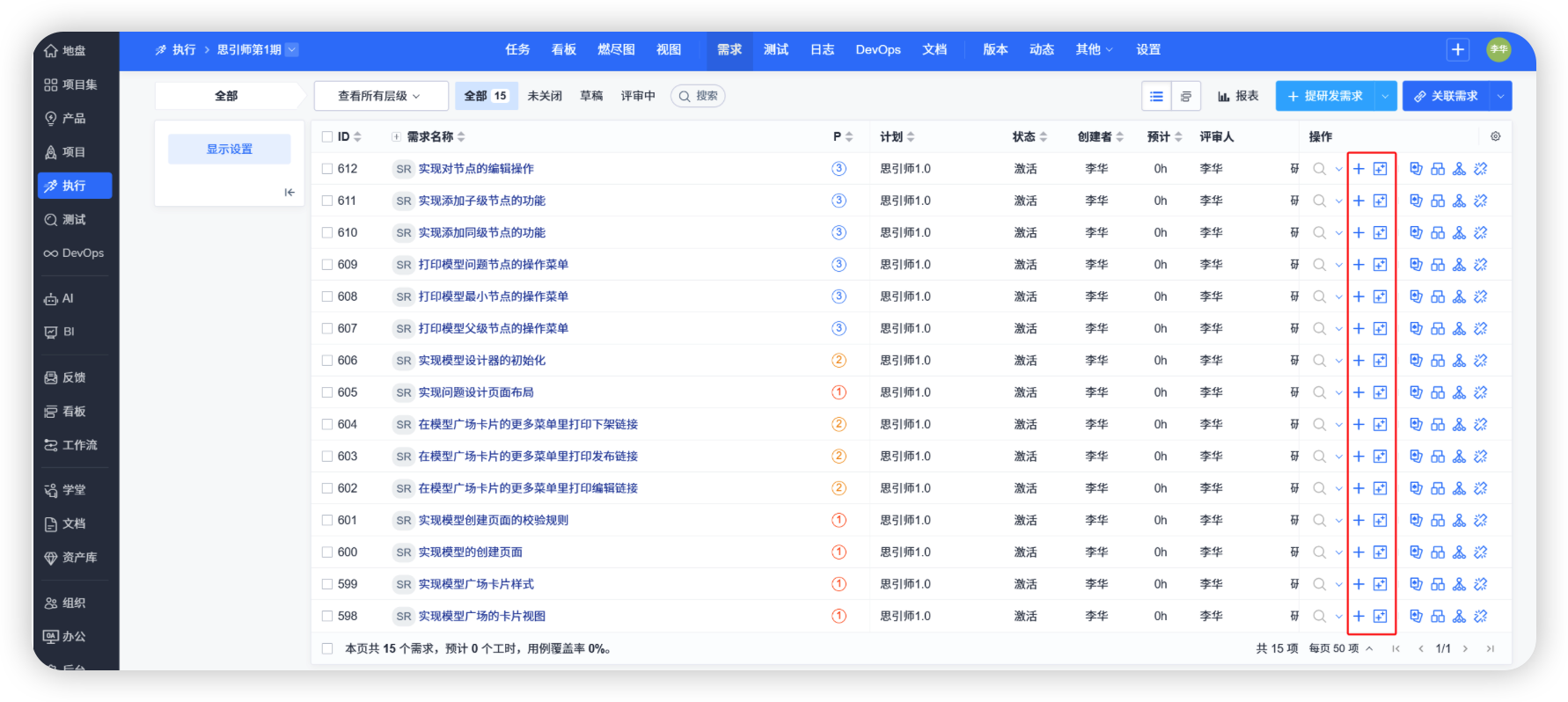Open the 任务 tab
Viewport: 1568px width, 702px height.
(x=517, y=50)
